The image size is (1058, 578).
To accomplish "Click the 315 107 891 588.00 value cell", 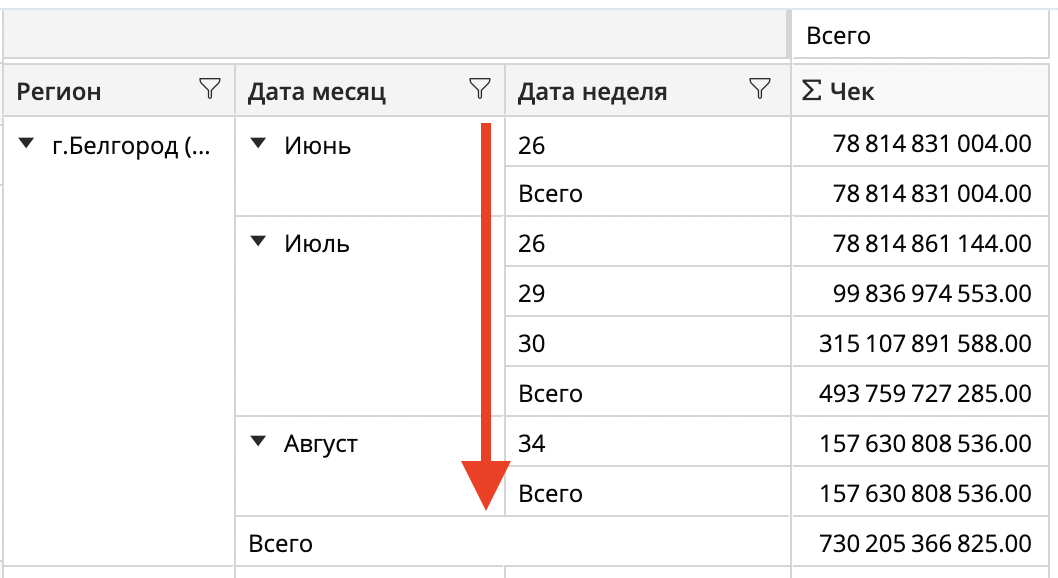I will [x=925, y=343].
